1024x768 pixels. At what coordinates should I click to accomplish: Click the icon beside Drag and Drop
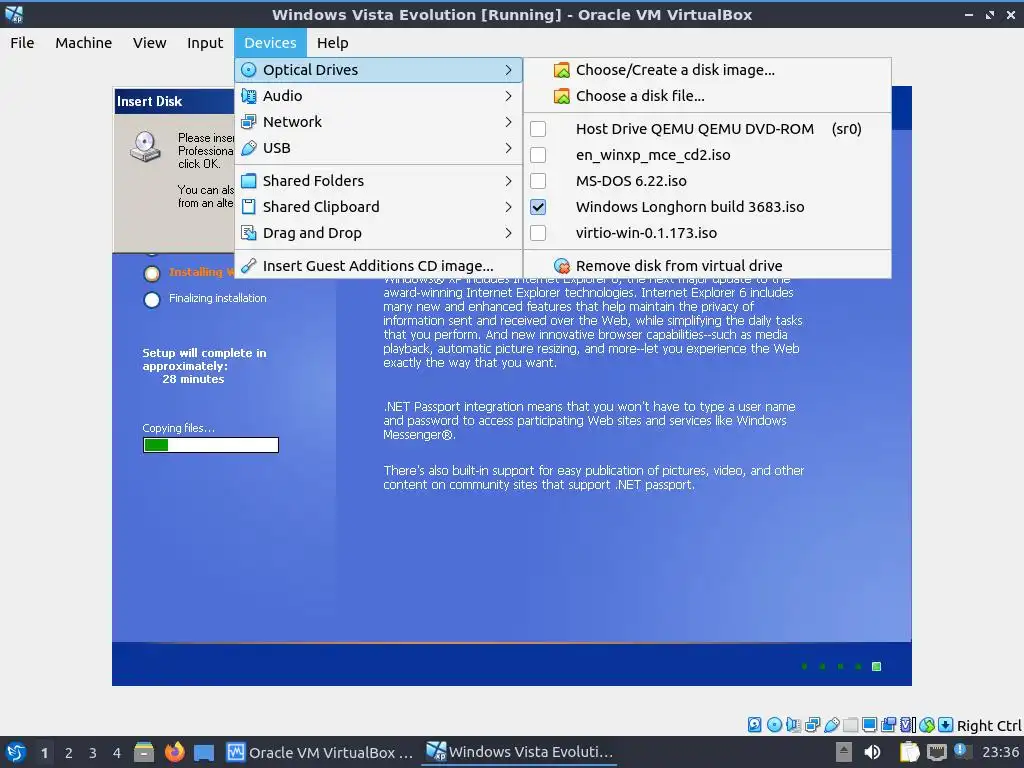coord(249,233)
